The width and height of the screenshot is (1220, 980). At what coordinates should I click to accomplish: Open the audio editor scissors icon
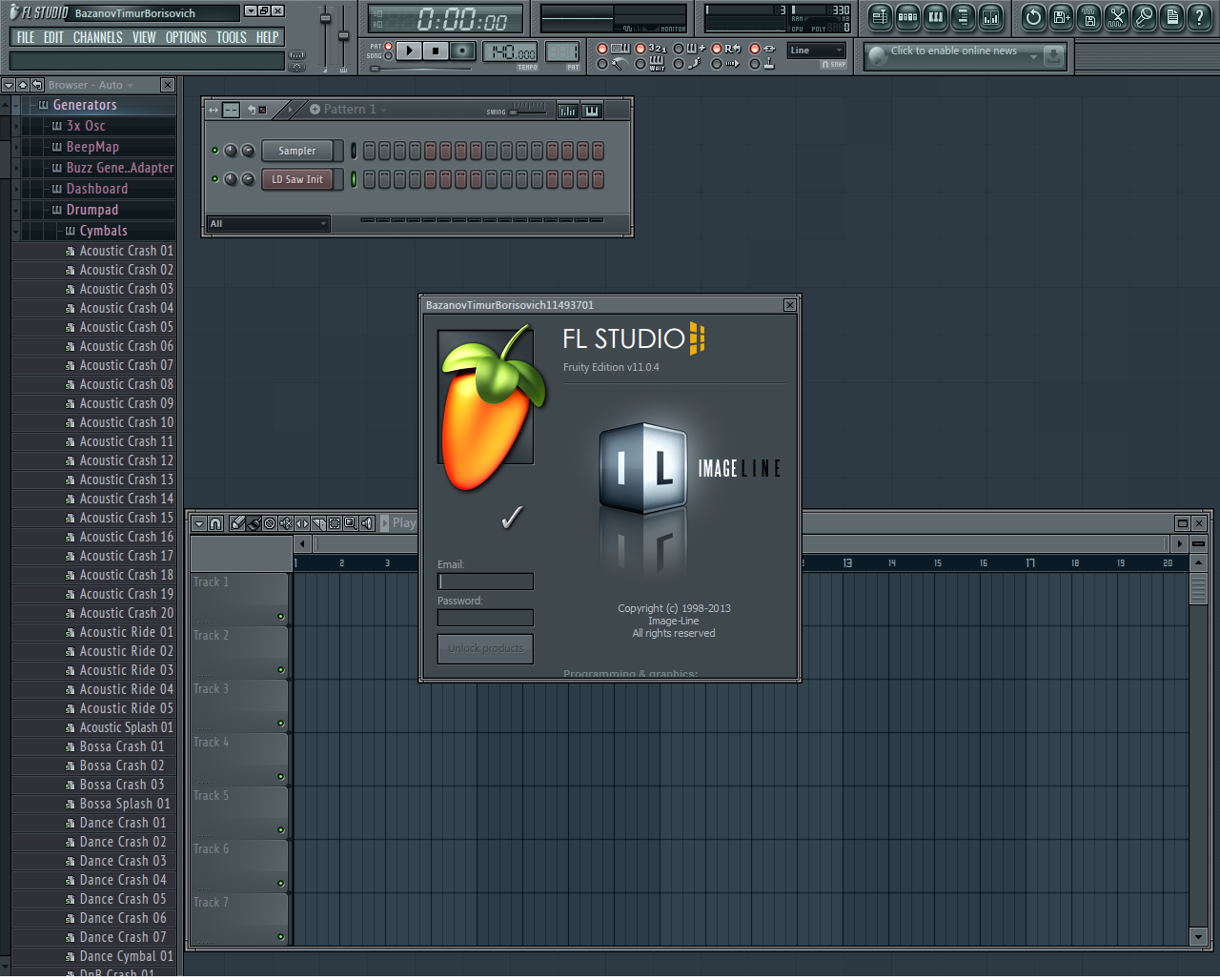tap(1116, 16)
